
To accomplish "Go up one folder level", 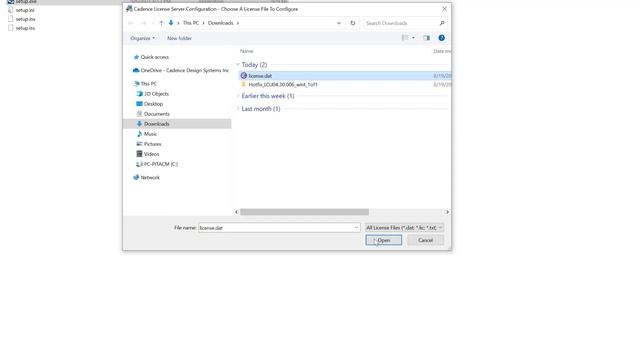I will pyautogui.click(x=161, y=23).
